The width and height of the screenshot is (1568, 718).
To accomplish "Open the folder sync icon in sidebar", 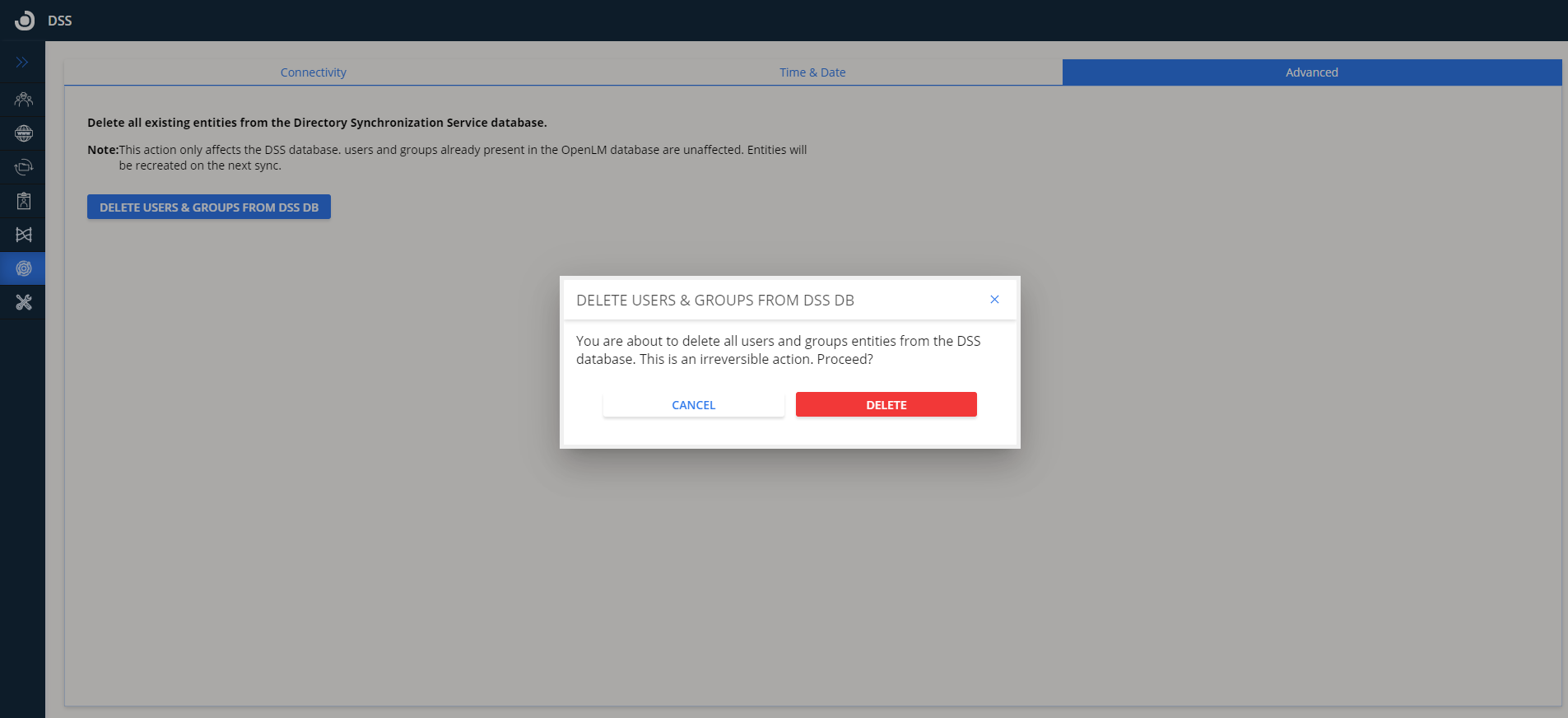I will (x=24, y=167).
